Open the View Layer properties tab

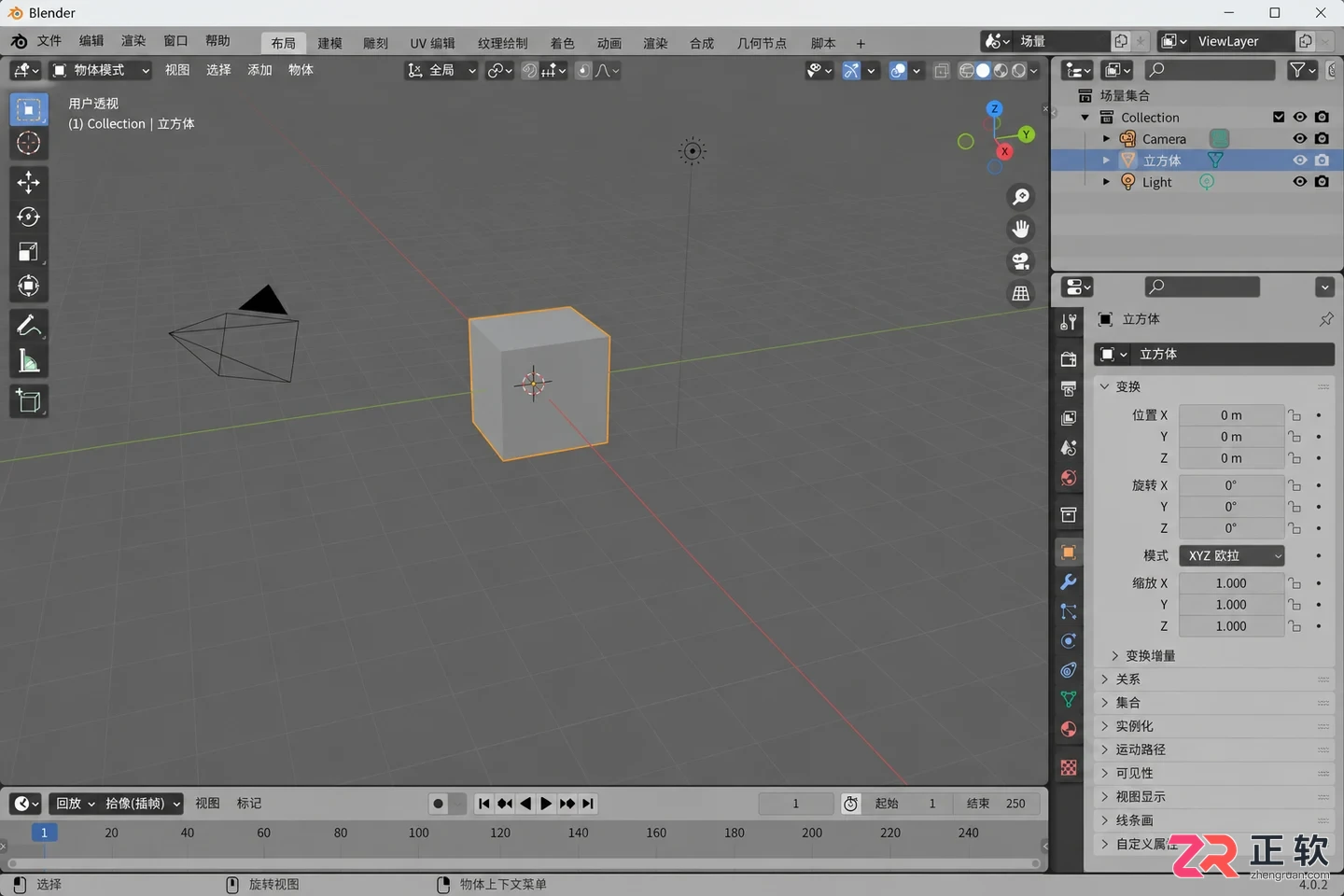click(x=1069, y=418)
